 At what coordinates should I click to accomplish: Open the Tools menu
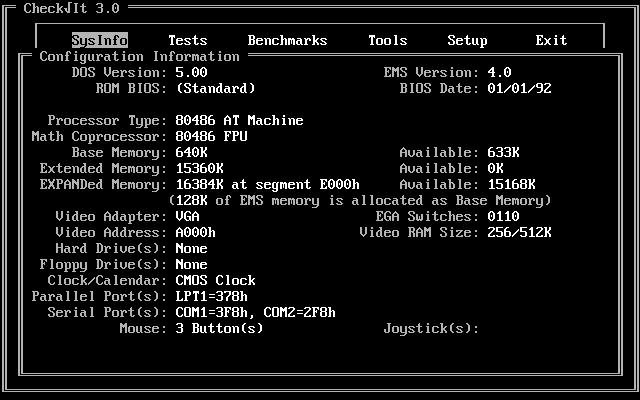pos(388,40)
